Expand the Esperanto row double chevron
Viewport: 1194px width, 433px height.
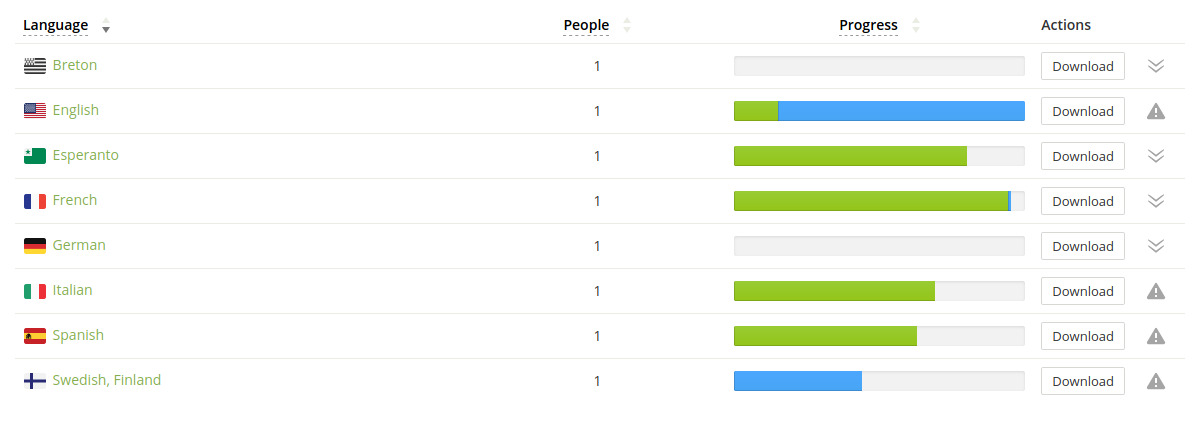coord(1155,156)
